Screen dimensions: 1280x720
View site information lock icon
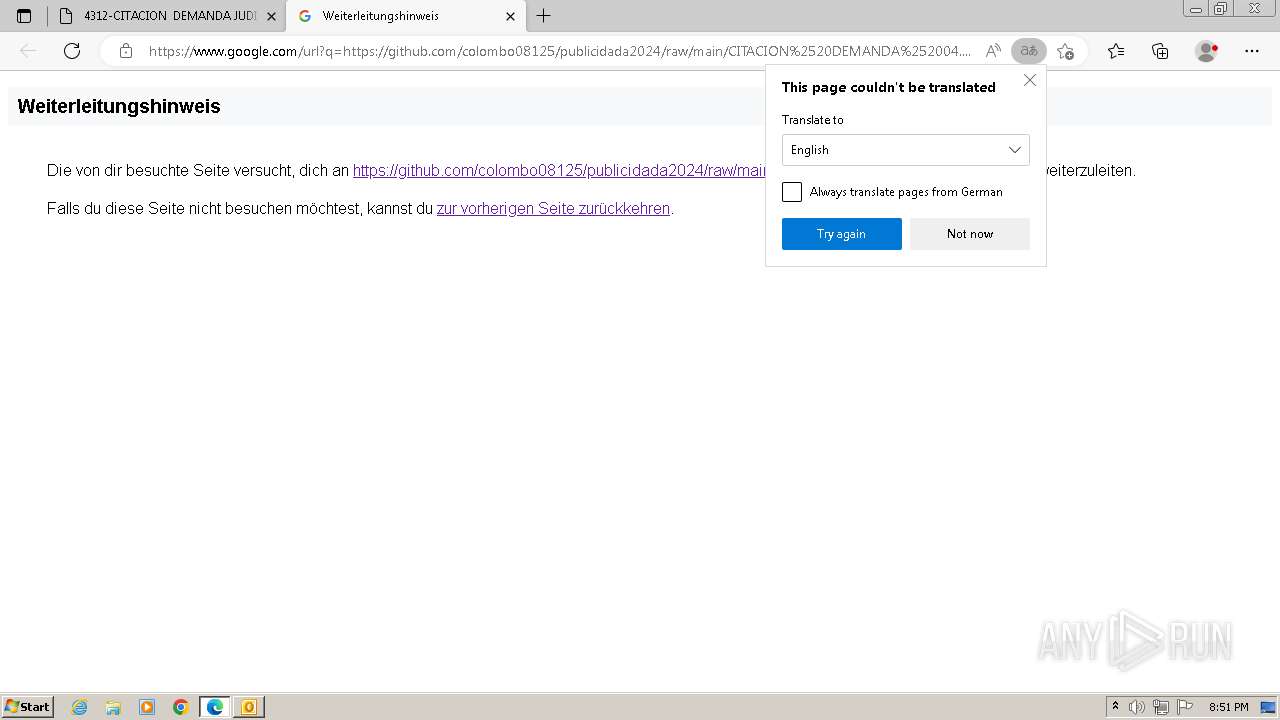[x=125, y=51]
